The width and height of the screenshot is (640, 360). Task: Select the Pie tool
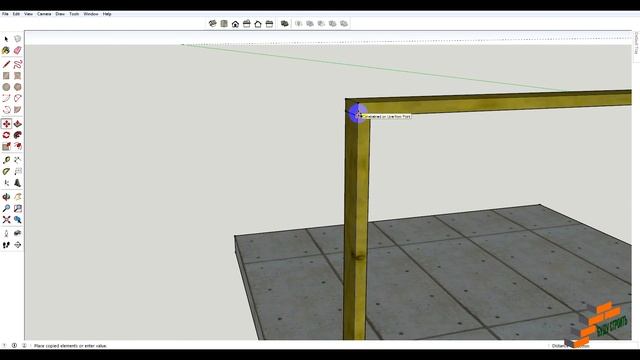(x=18, y=110)
